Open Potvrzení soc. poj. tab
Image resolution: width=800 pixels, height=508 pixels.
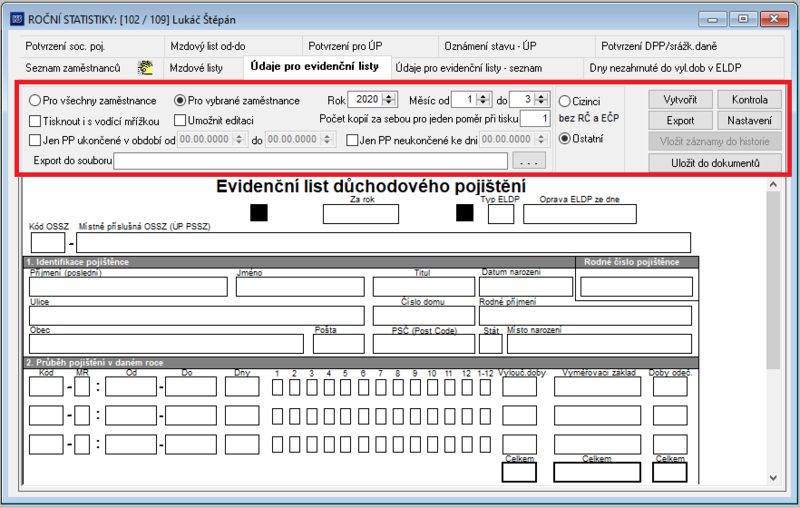pos(92,46)
